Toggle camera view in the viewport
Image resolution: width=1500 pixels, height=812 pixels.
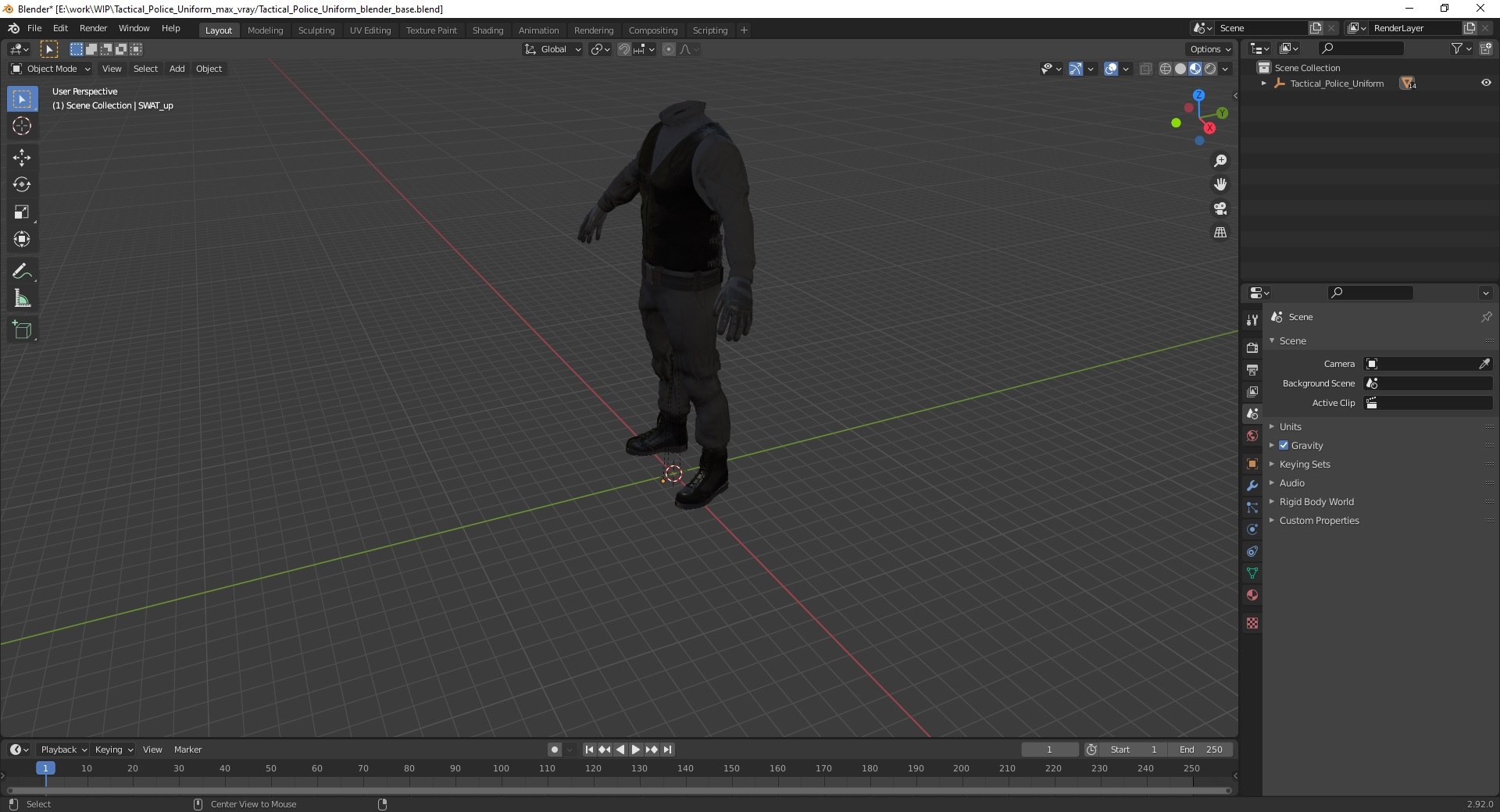coord(1220,208)
